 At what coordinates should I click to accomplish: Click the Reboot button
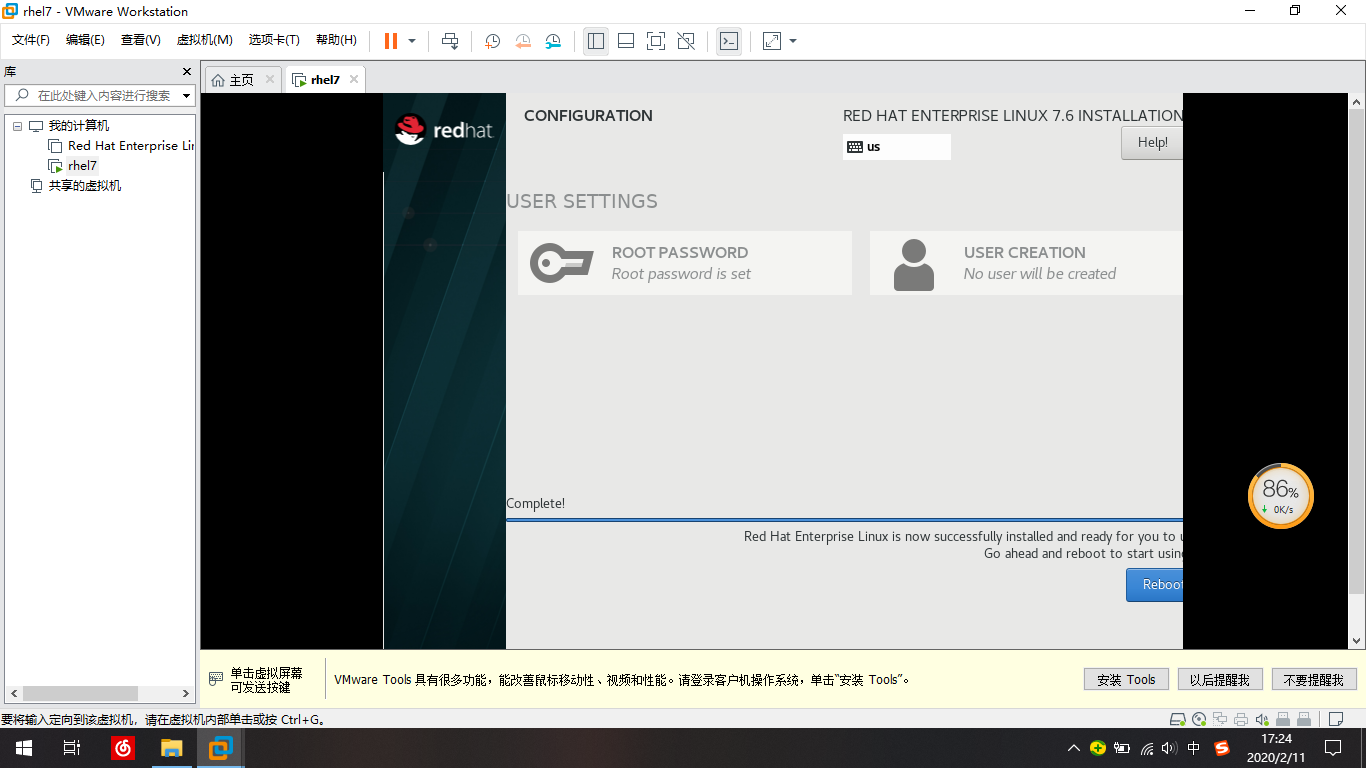[x=1155, y=585]
